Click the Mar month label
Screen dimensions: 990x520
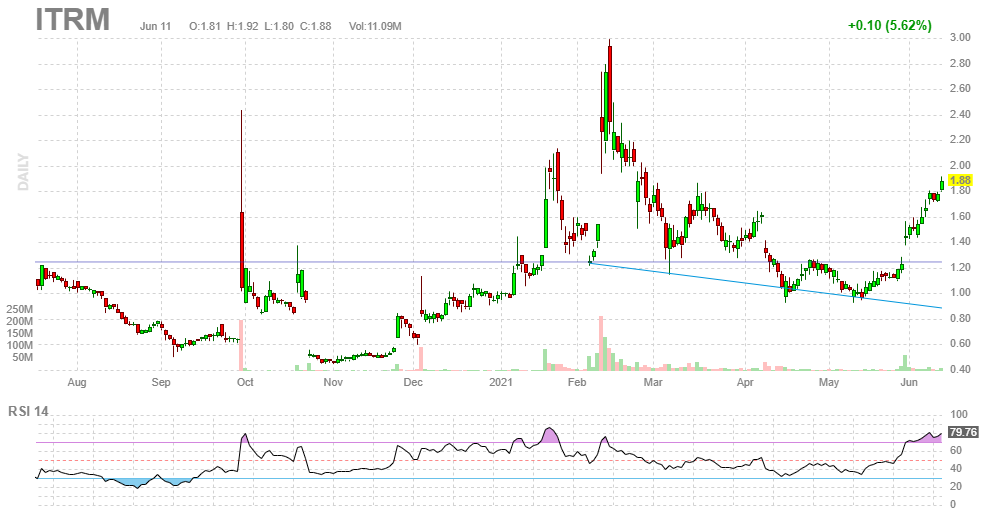click(x=653, y=382)
